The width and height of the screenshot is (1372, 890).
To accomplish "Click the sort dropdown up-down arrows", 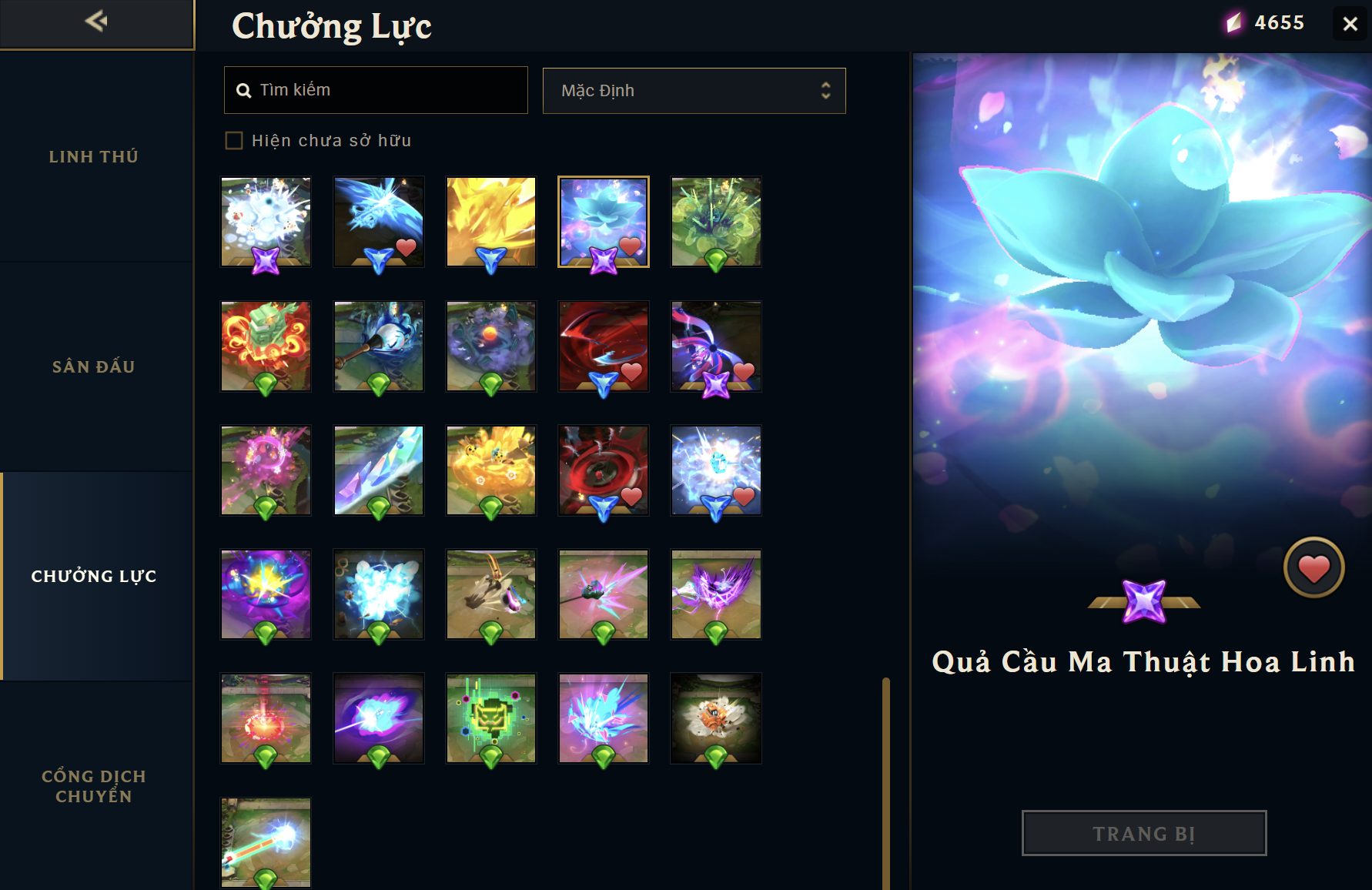I will pyautogui.click(x=825, y=91).
